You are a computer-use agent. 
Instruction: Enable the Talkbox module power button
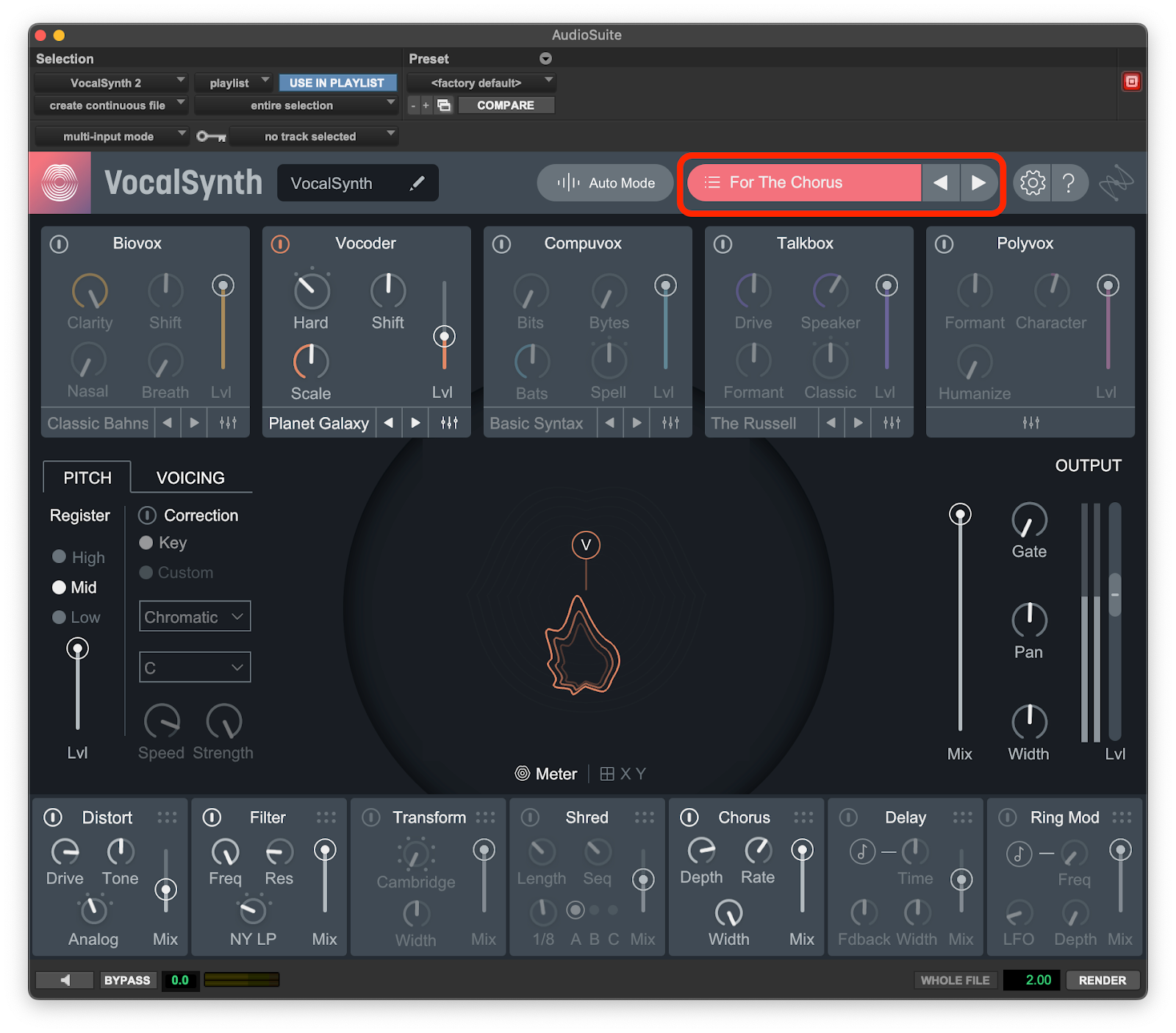[x=723, y=244]
